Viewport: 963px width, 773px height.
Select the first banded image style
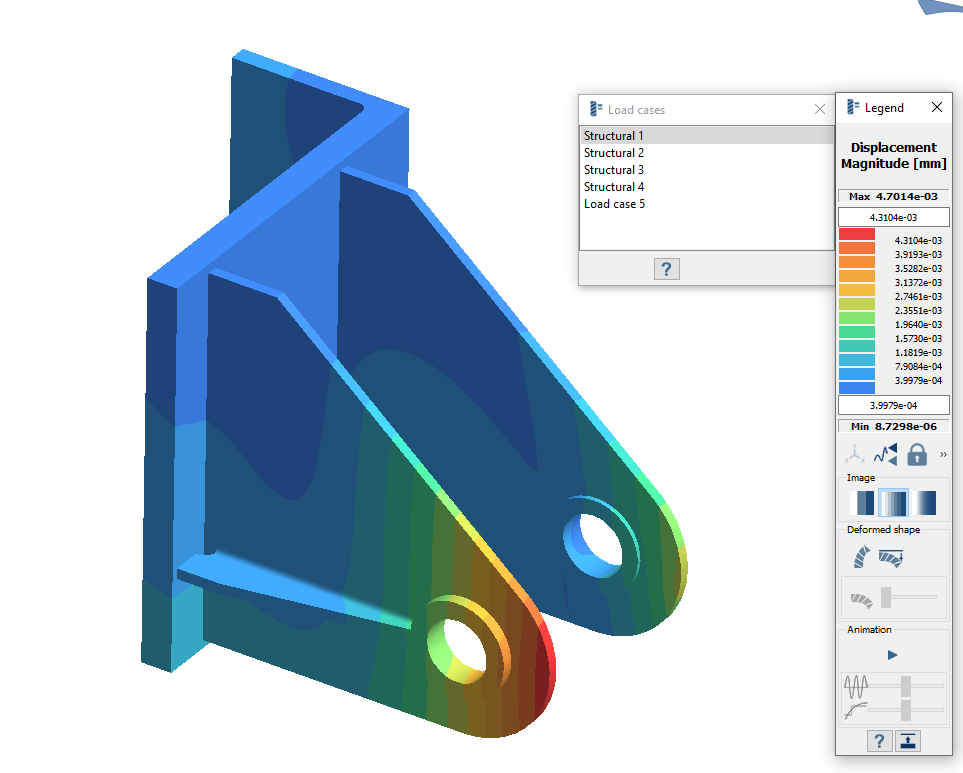861,503
